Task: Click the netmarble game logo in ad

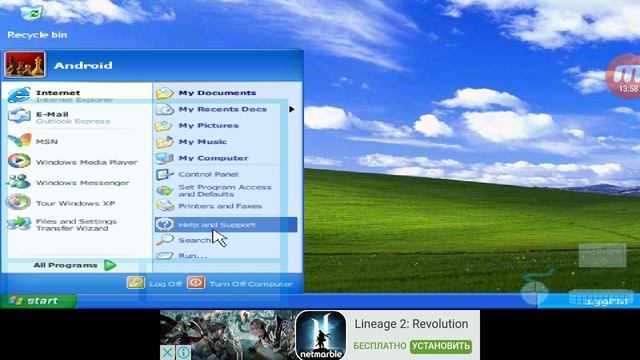Action: 320,335
